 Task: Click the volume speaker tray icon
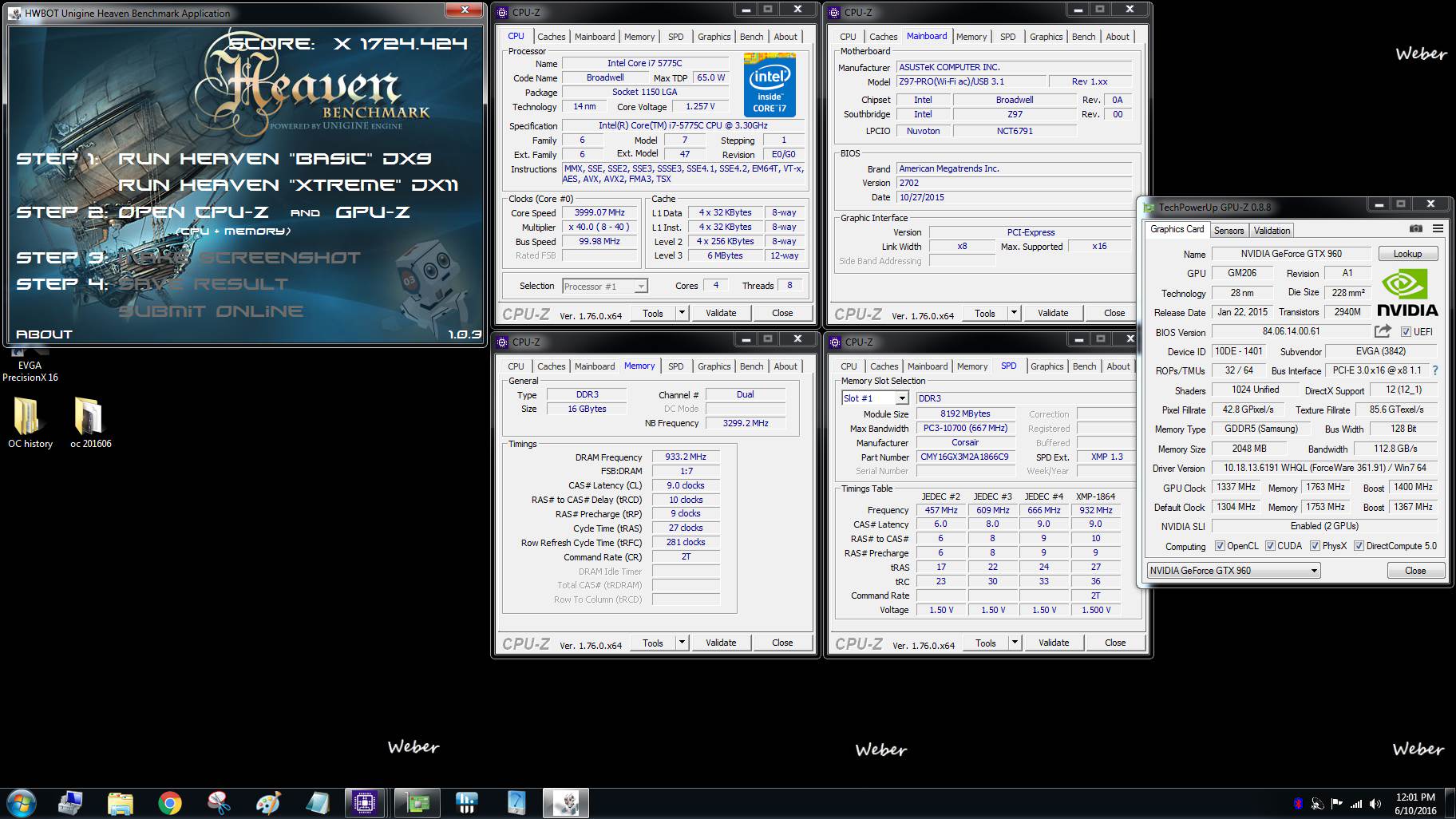tap(1375, 803)
